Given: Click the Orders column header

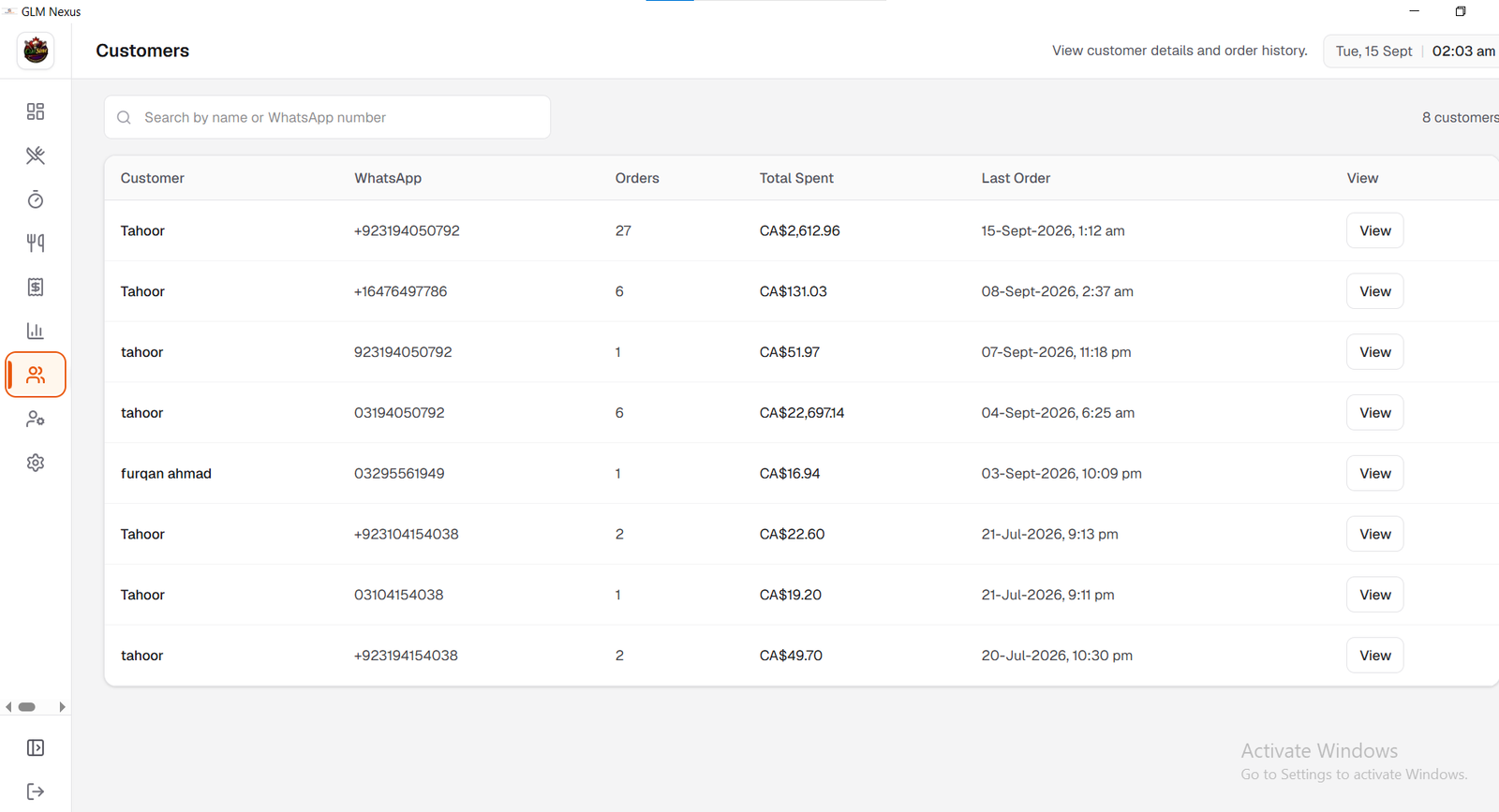Looking at the screenshot, I should click(637, 178).
